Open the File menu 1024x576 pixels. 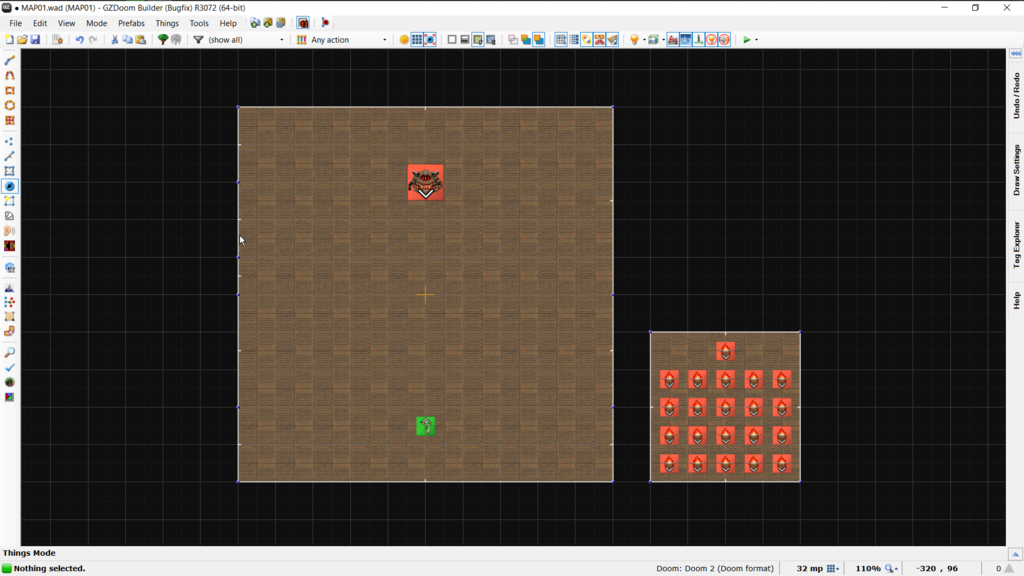tap(16, 23)
